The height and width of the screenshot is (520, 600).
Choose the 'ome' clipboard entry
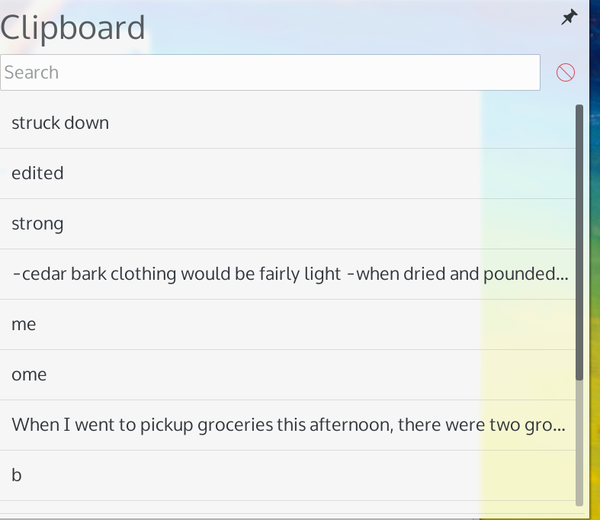point(287,375)
